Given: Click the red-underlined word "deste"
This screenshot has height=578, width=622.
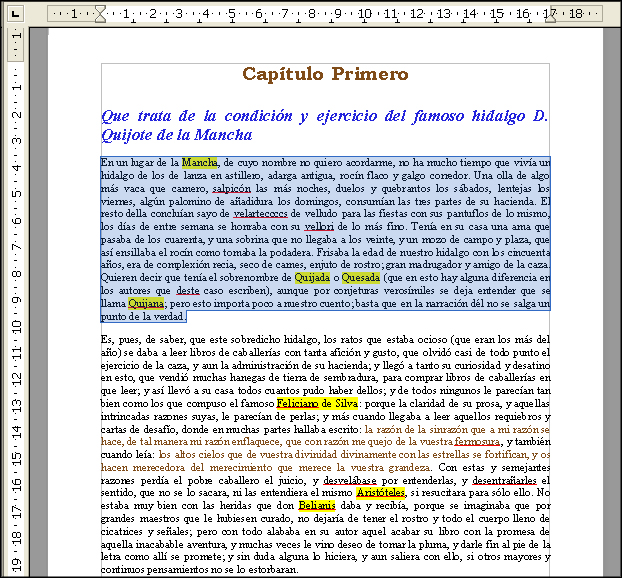Looking at the screenshot, I should (188, 291).
